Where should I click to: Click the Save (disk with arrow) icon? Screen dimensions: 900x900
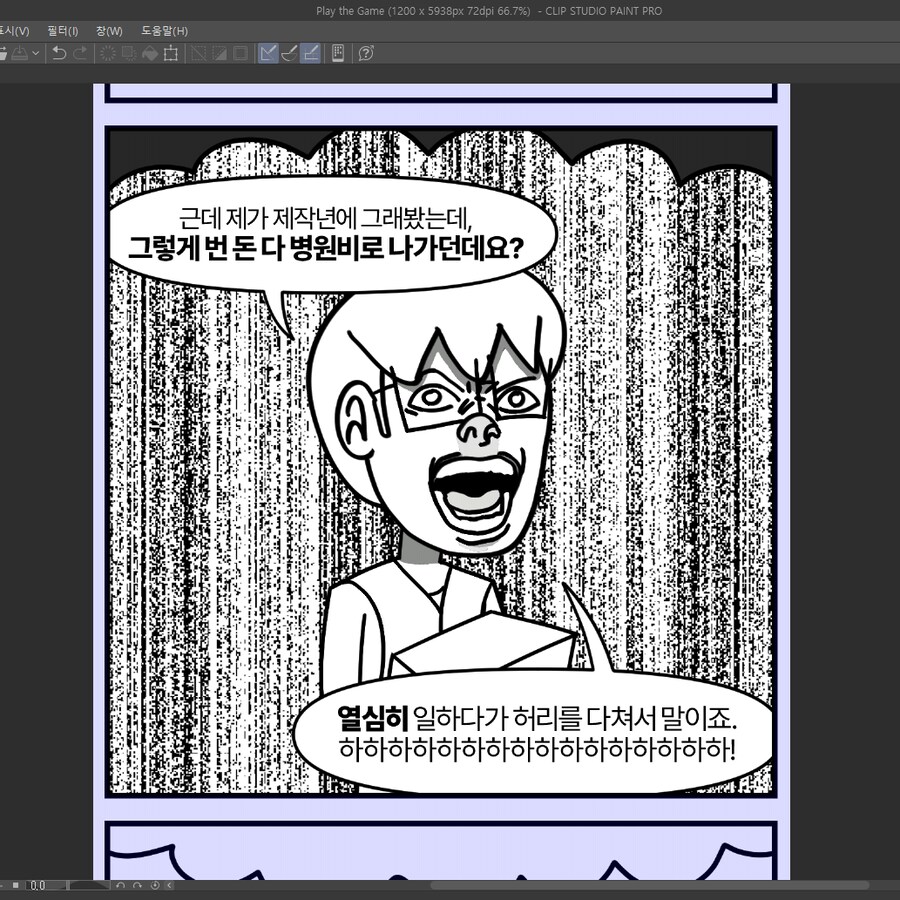tap(19, 53)
